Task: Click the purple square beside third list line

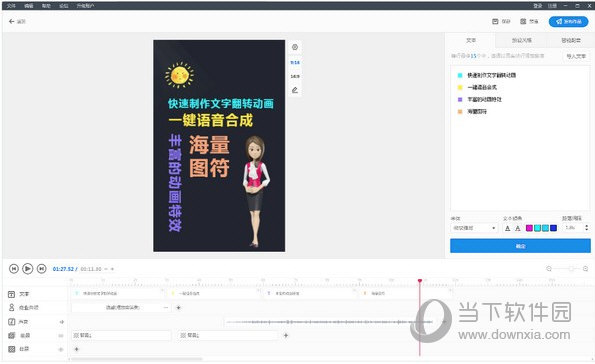Action: point(460,99)
